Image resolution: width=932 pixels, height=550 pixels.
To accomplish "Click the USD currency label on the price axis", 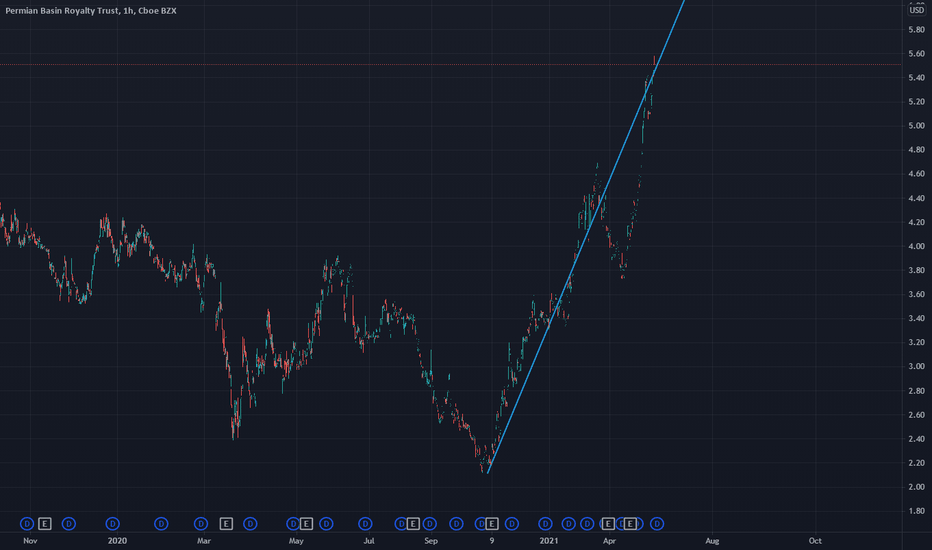I will point(917,10).
